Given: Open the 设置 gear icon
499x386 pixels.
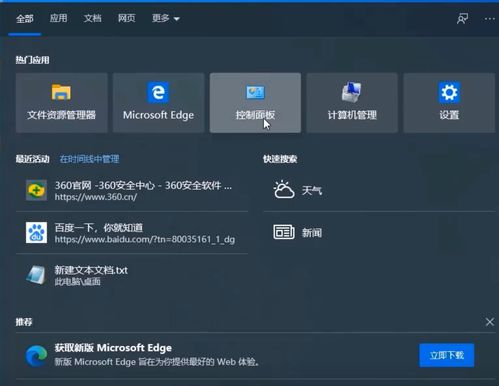Looking at the screenshot, I should click(x=449, y=92).
